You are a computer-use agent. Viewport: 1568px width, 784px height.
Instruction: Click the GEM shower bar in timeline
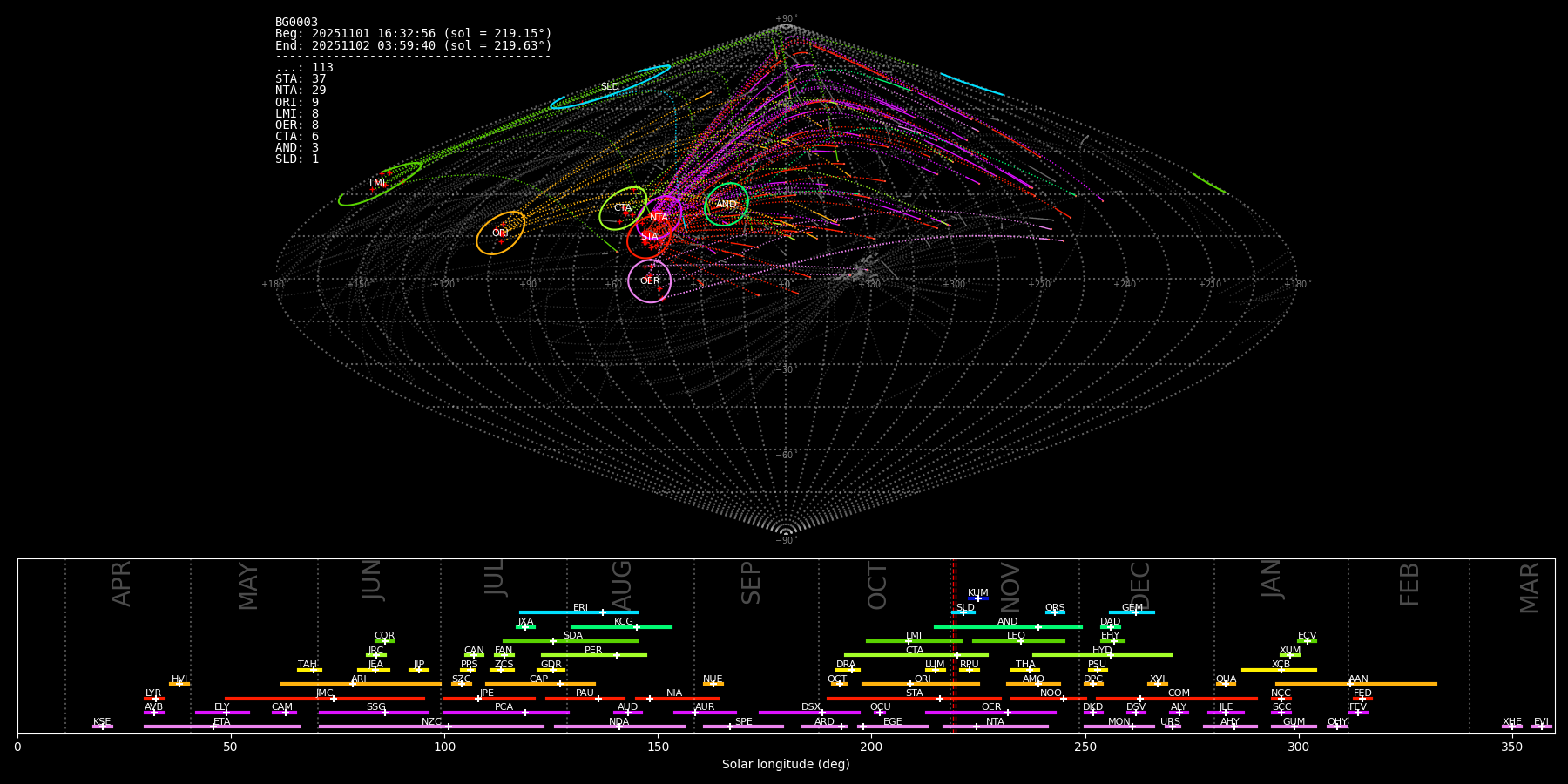pos(1132,612)
